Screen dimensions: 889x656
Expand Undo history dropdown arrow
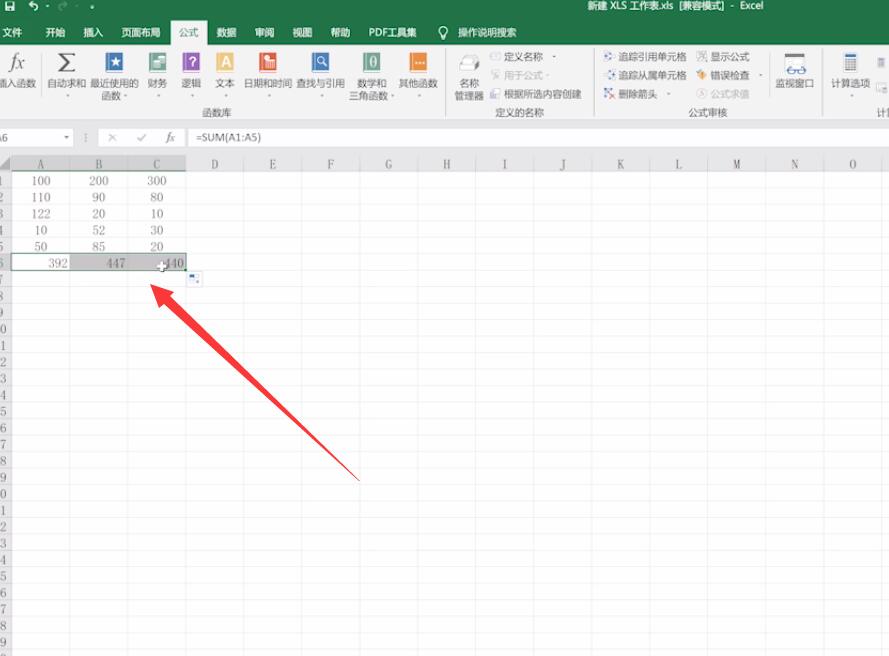[48, 6]
